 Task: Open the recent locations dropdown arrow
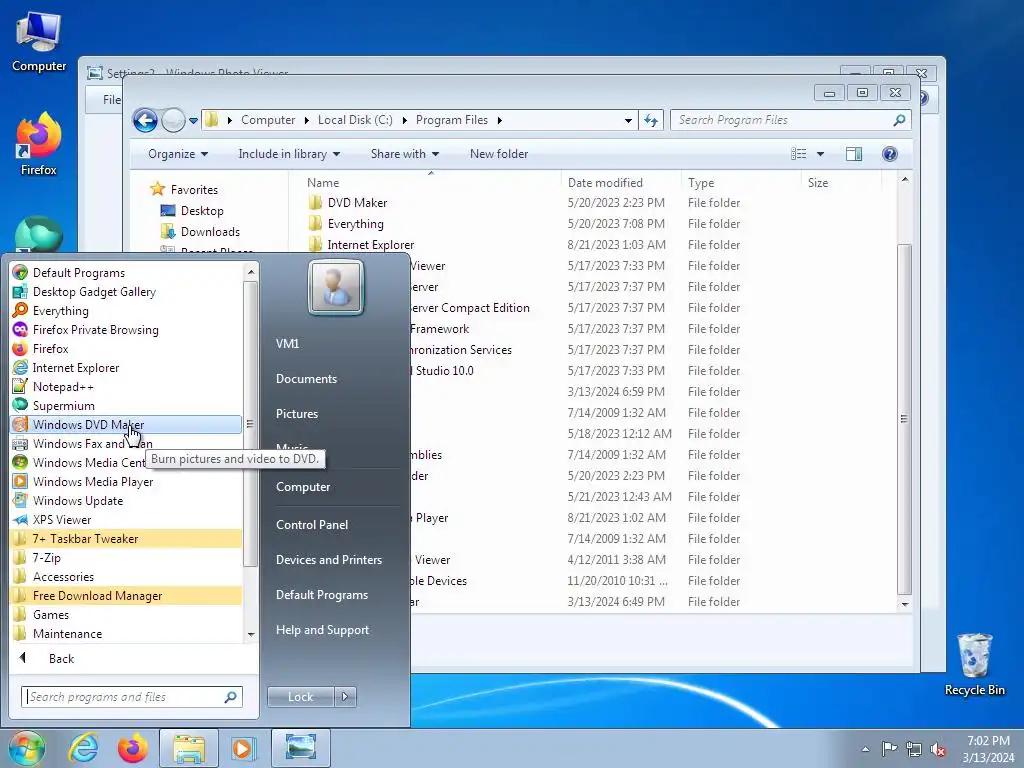click(x=193, y=121)
